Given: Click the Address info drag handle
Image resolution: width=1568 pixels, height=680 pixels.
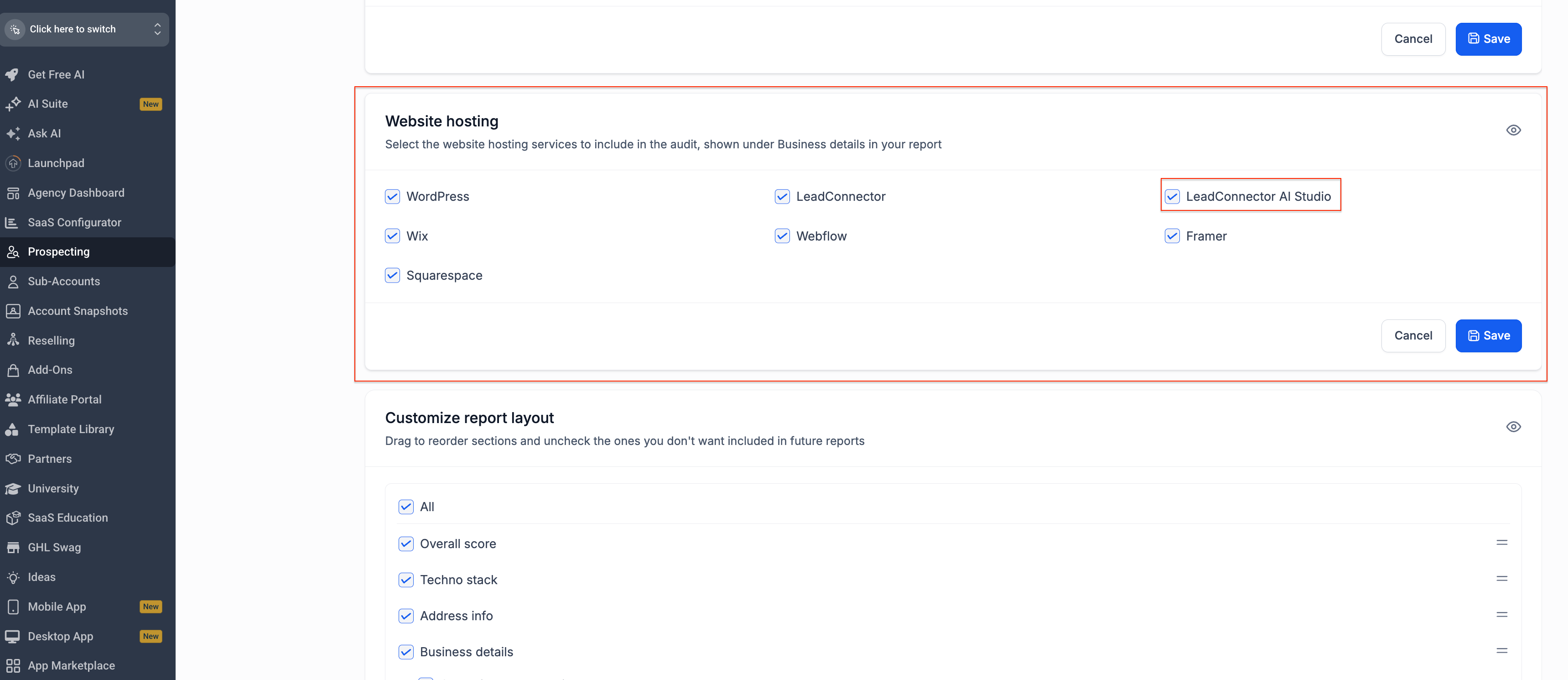Looking at the screenshot, I should [1502, 615].
